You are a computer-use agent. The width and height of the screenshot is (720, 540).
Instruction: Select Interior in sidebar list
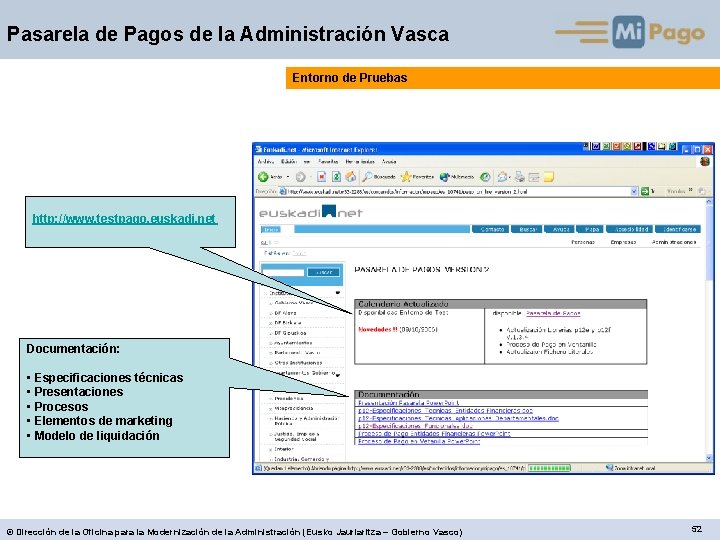283,449
